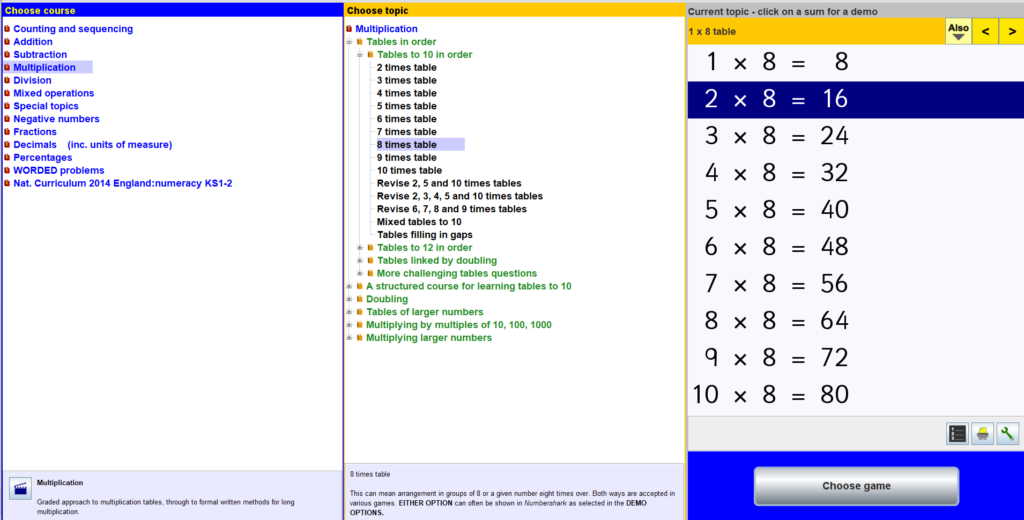
Task: Select the 5 times table topic
Action: click(x=406, y=106)
